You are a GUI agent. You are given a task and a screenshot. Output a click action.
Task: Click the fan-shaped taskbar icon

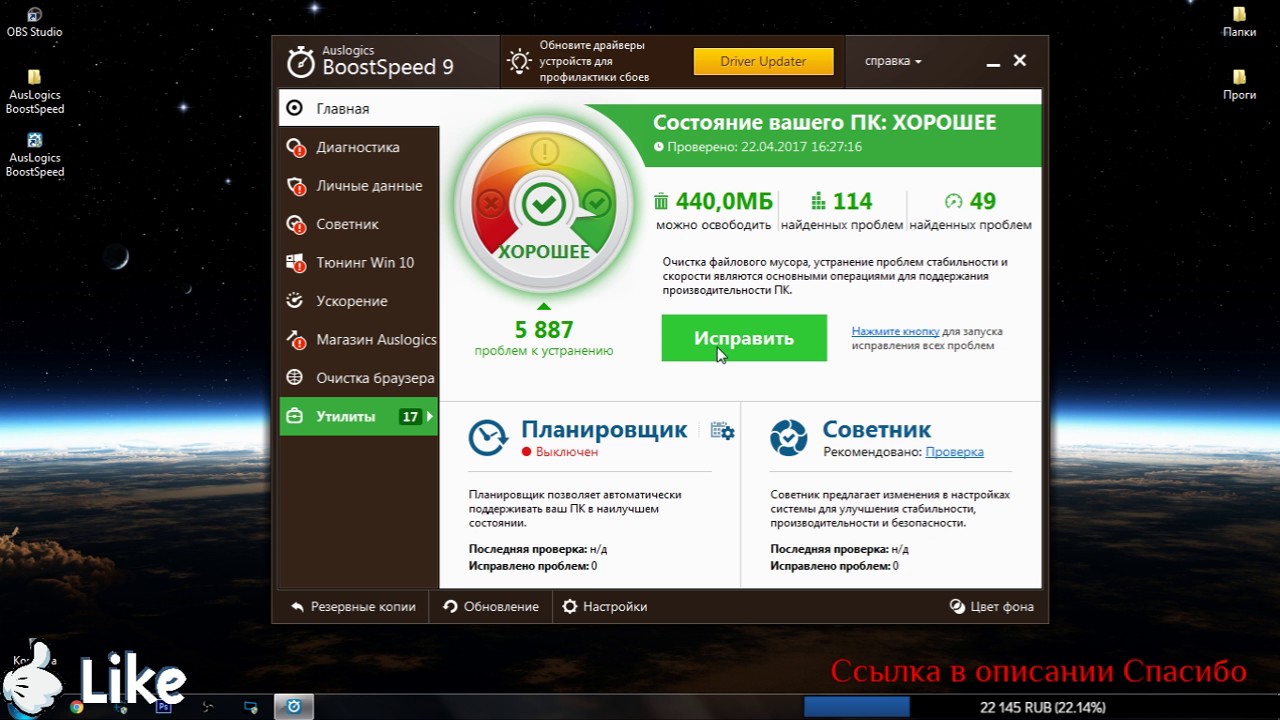[x=208, y=707]
